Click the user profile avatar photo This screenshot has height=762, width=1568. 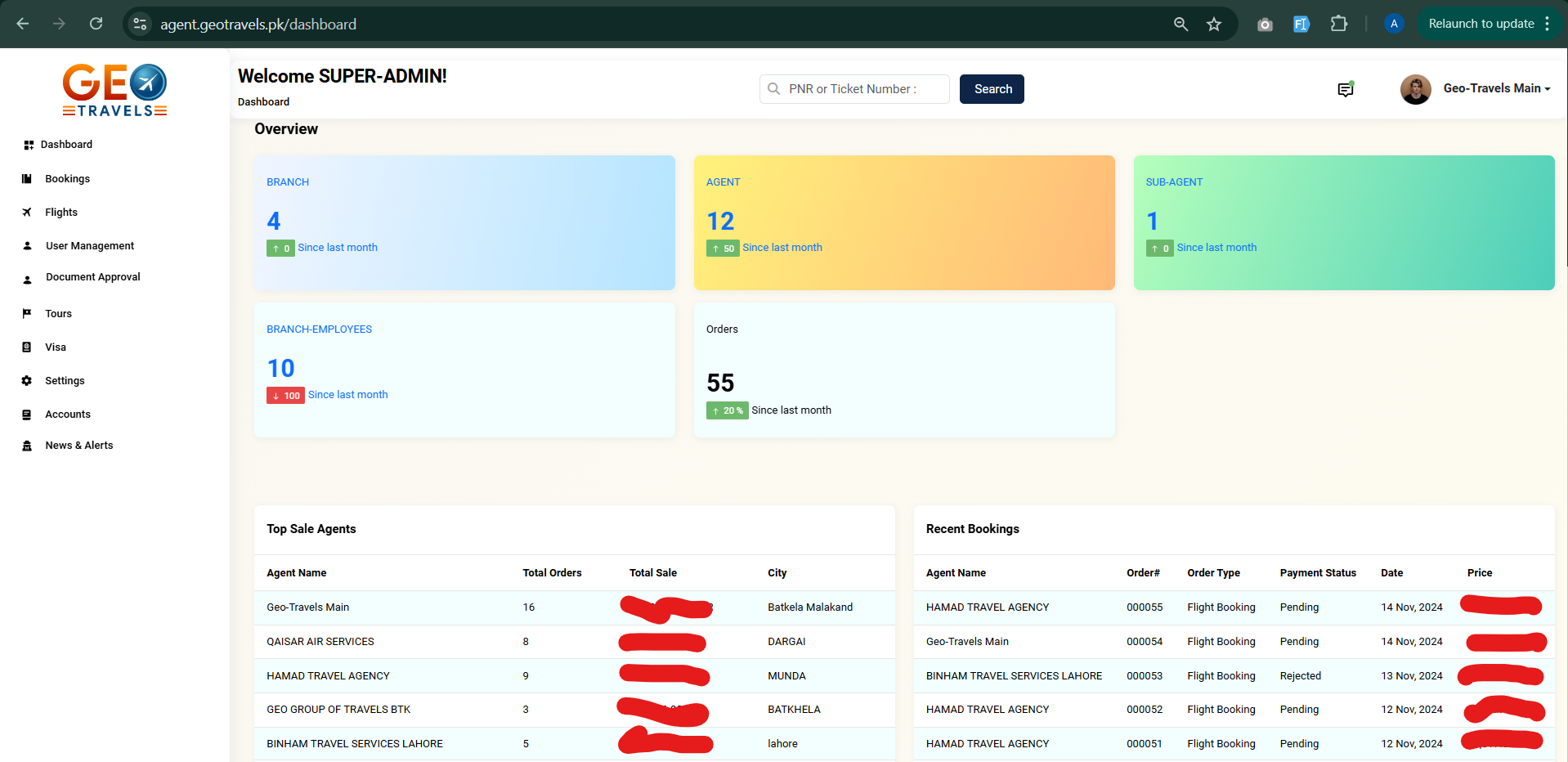pyautogui.click(x=1415, y=89)
